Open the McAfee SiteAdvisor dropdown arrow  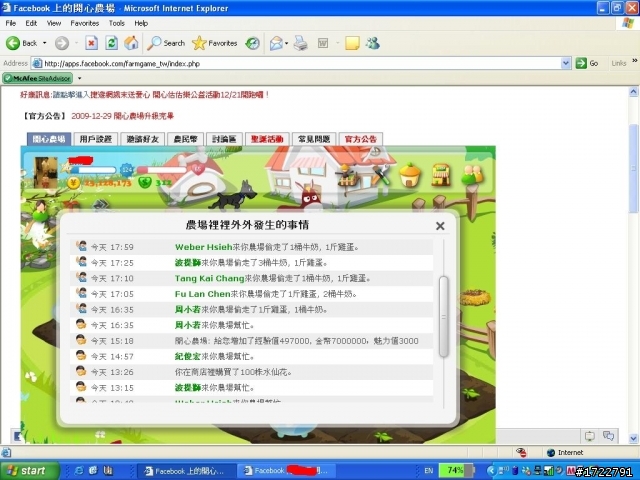pyautogui.click(x=80, y=78)
